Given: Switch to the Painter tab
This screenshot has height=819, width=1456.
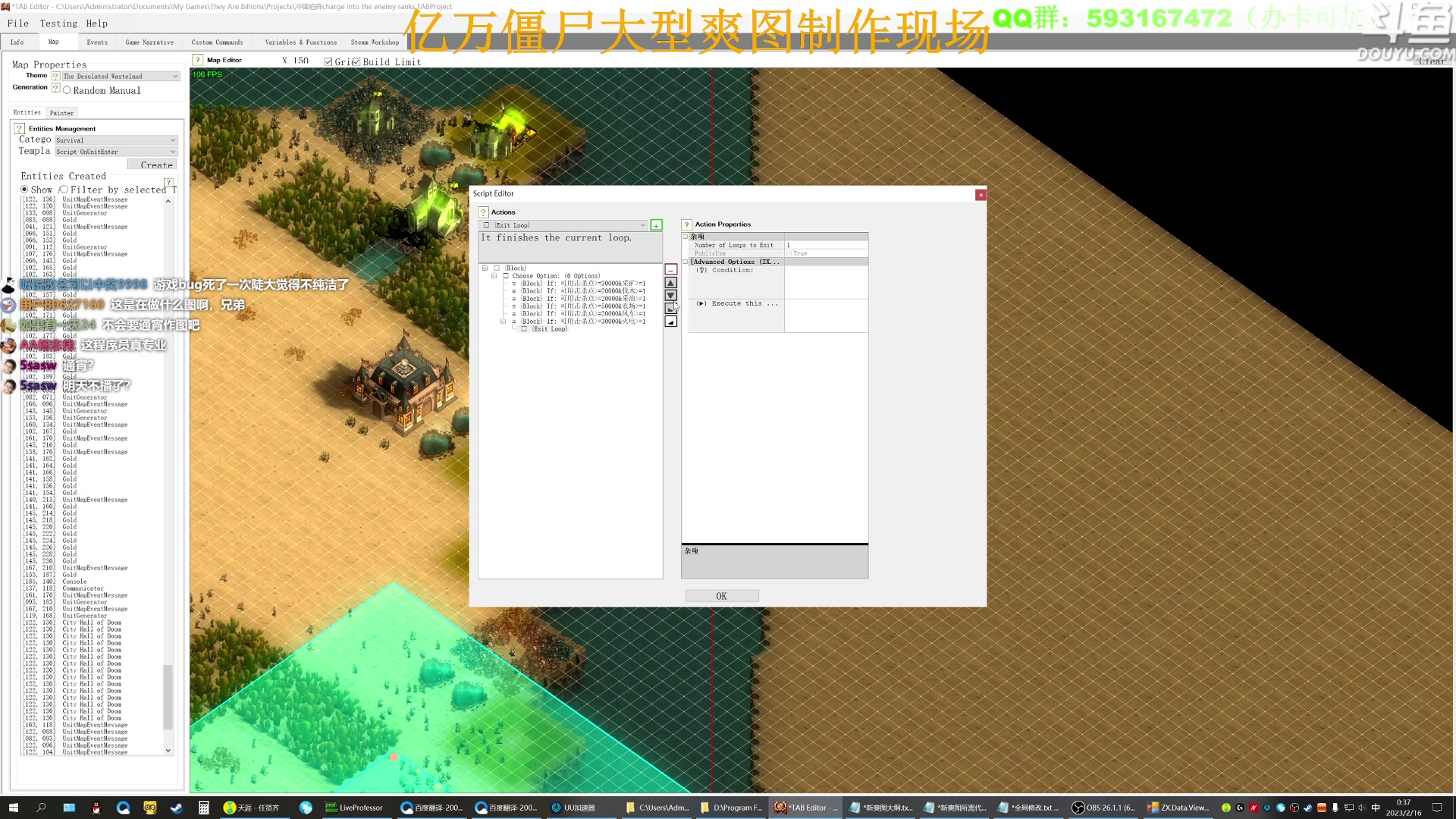Looking at the screenshot, I should click(61, 113).
